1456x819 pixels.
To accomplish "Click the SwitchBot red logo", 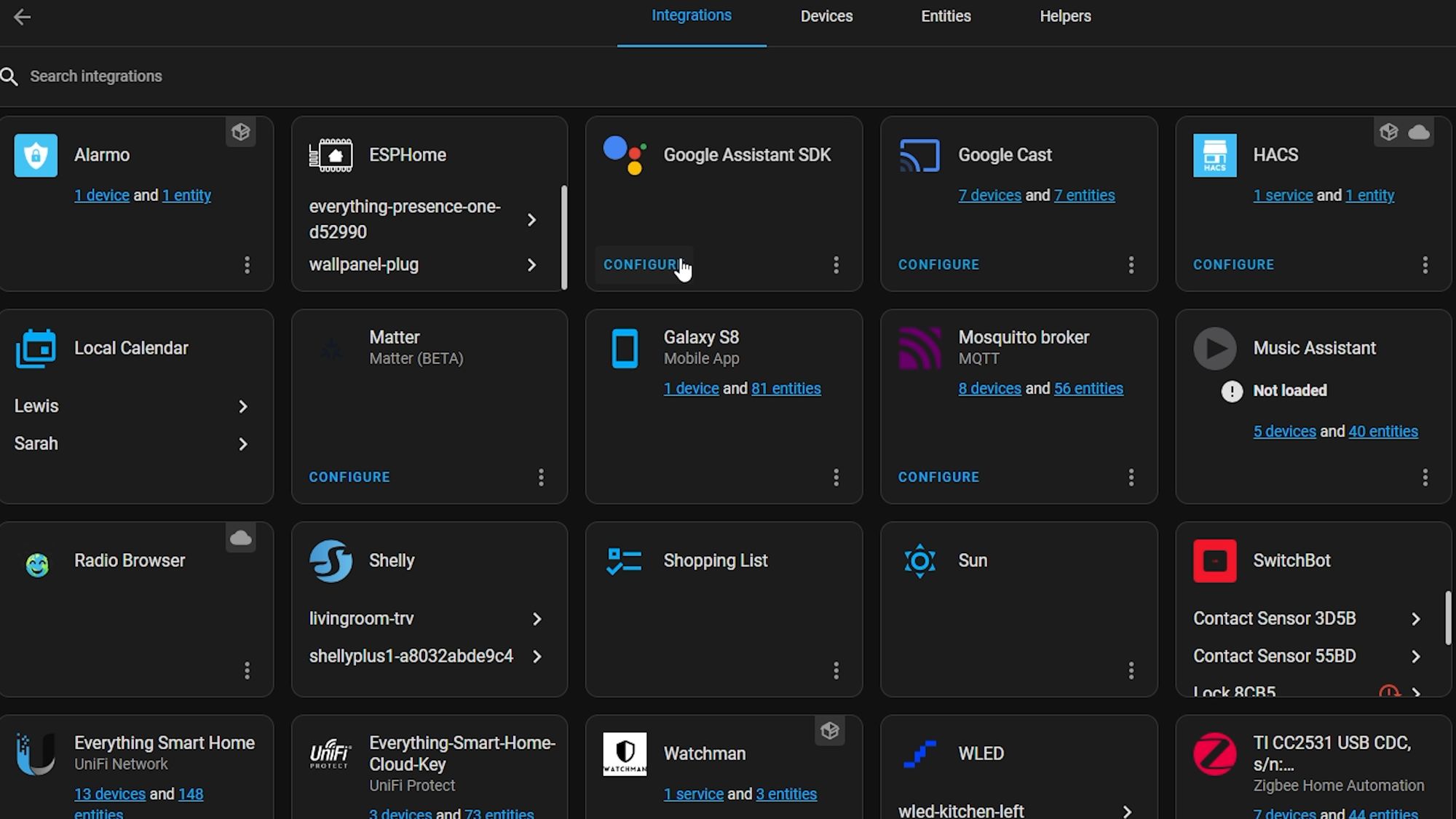I will pos(1214,561).
